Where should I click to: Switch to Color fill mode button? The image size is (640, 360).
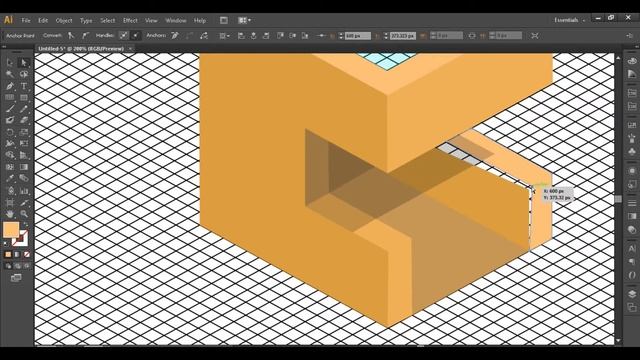coord(8,255)
